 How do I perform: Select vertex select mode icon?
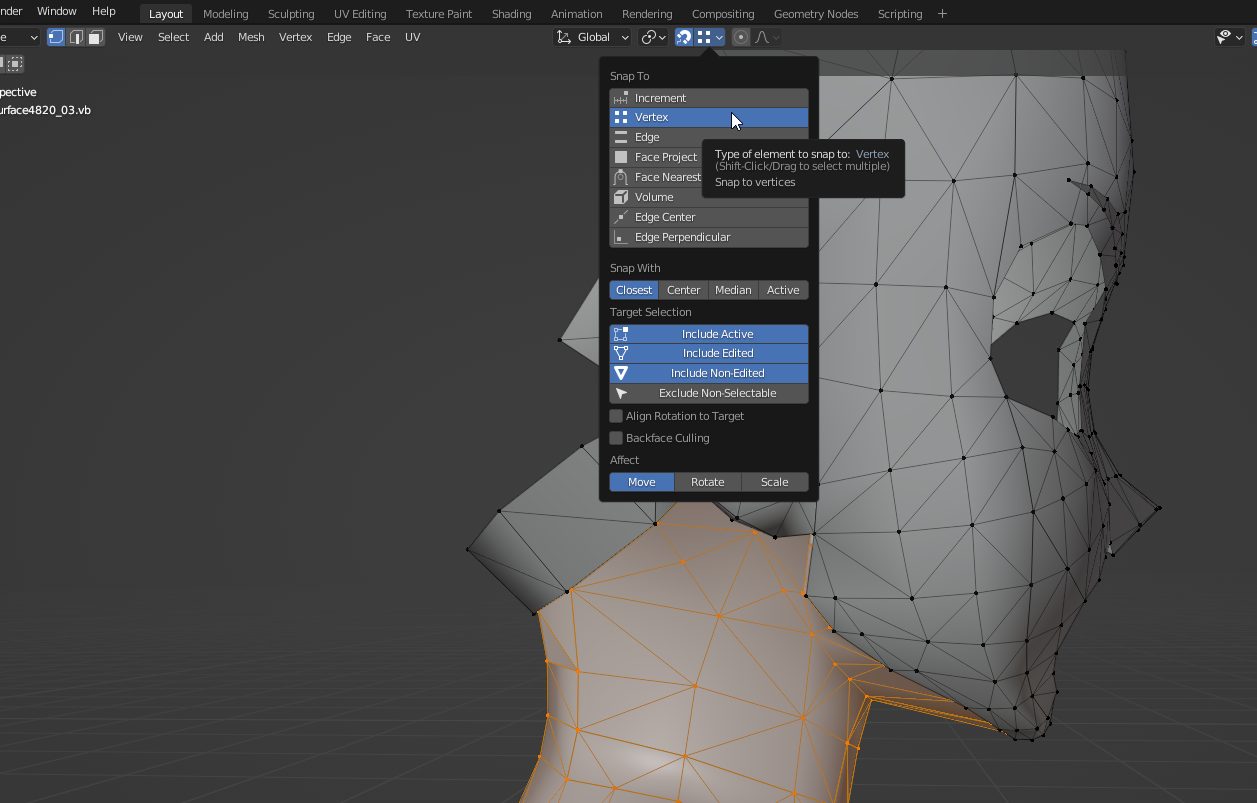click(x=56, y=37)
